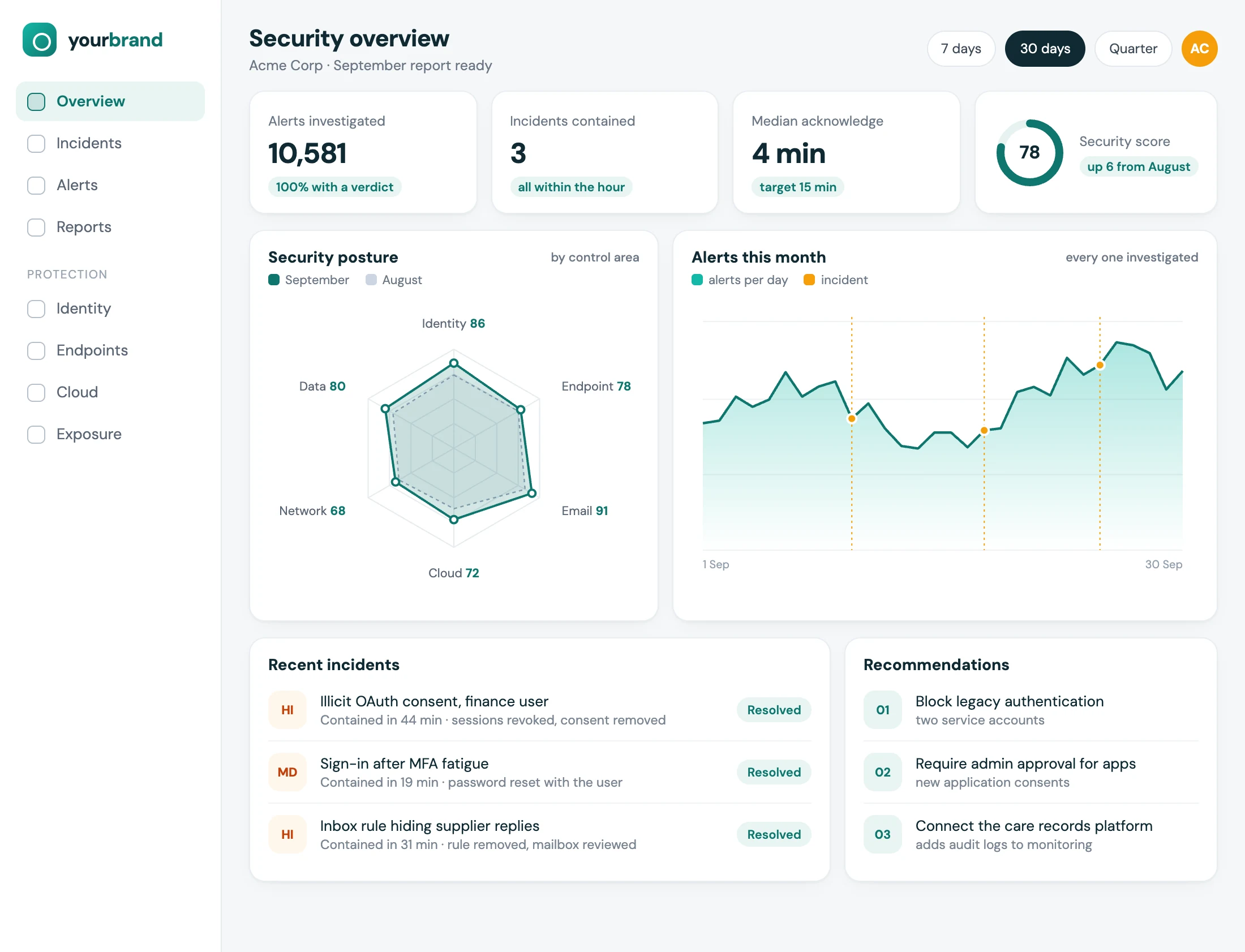Click the alerts per day legend swatch
1245x952 pixels.
coord(697,280)
